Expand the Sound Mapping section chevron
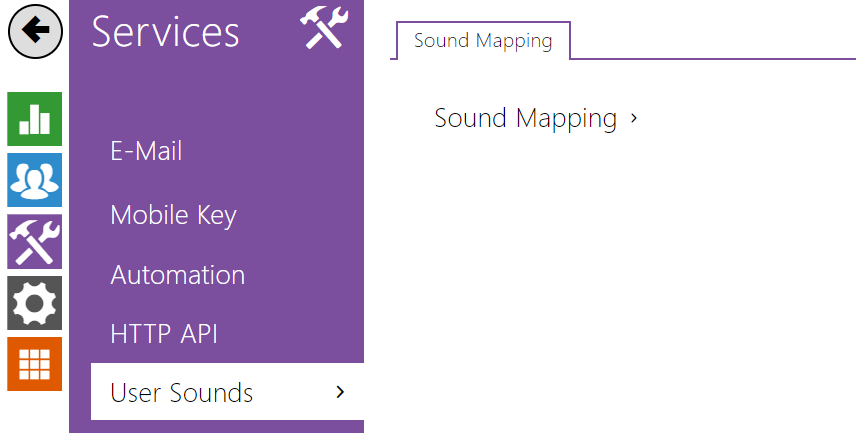 pos(634,119)
